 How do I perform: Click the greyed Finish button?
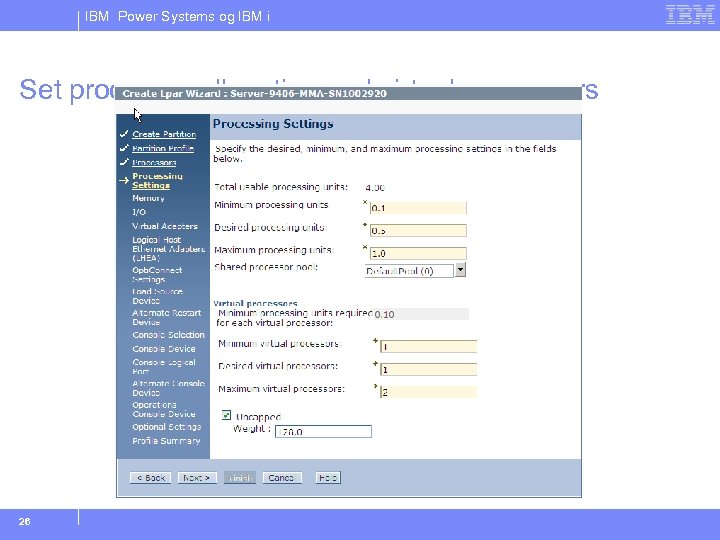coord(240,478)
